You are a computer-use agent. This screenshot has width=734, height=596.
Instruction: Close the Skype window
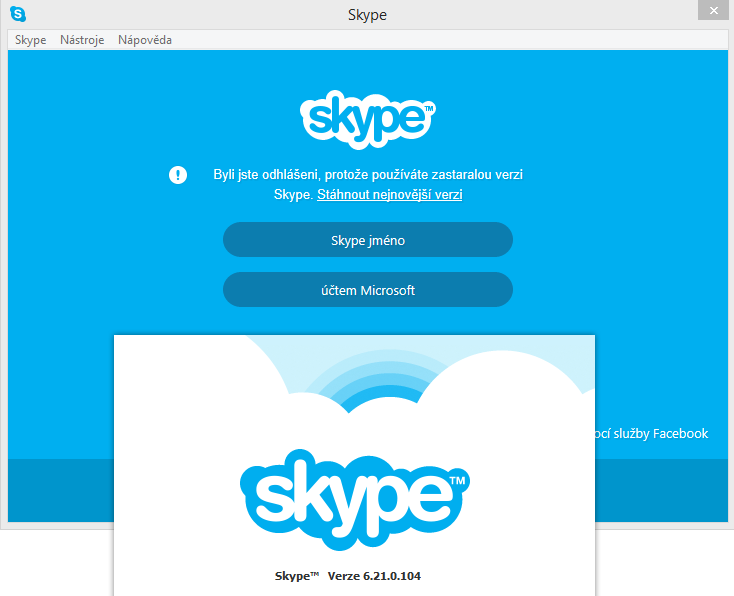713,10
